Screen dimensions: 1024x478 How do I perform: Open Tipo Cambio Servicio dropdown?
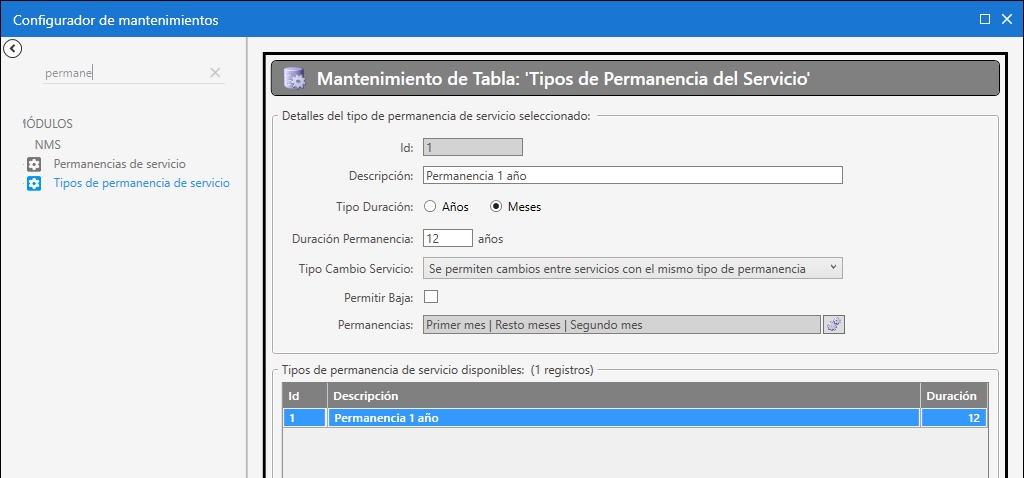[x=633, y=269]
